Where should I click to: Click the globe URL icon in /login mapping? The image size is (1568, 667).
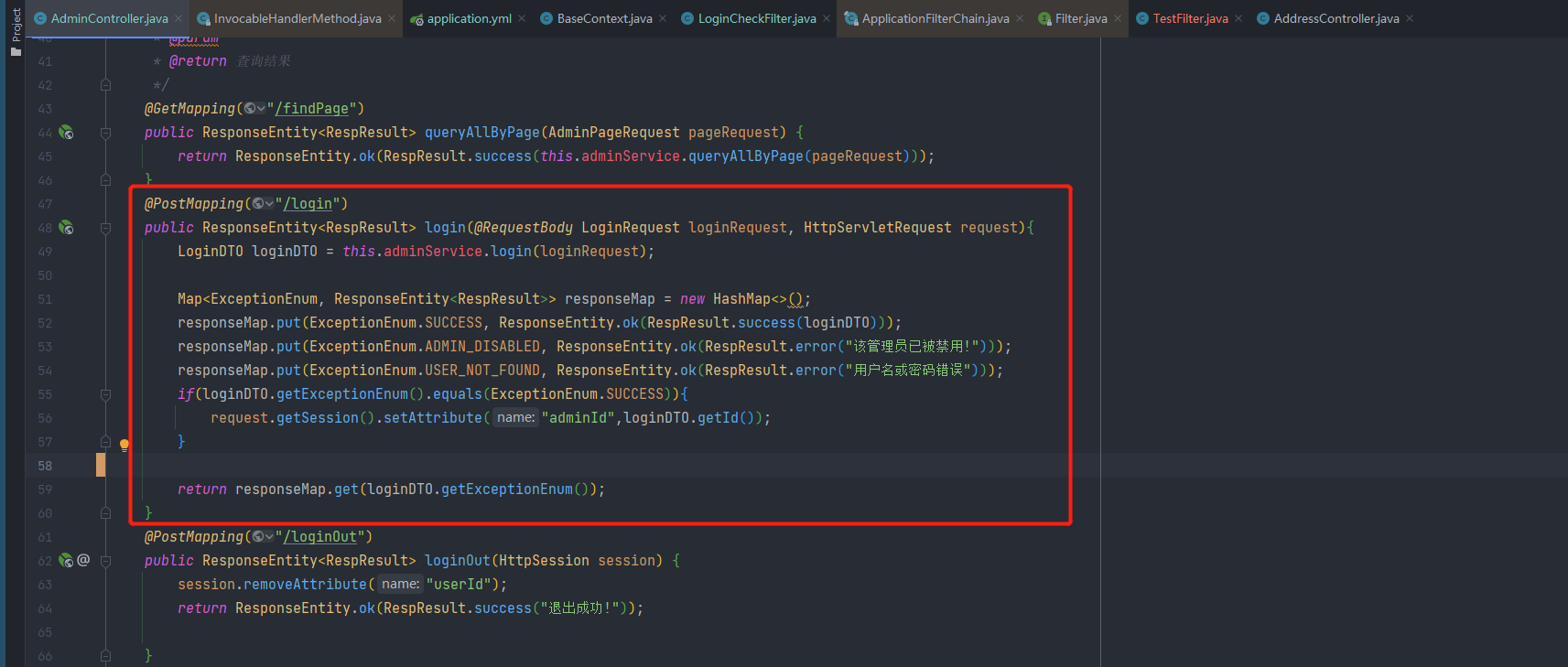(x=260, y=204)
